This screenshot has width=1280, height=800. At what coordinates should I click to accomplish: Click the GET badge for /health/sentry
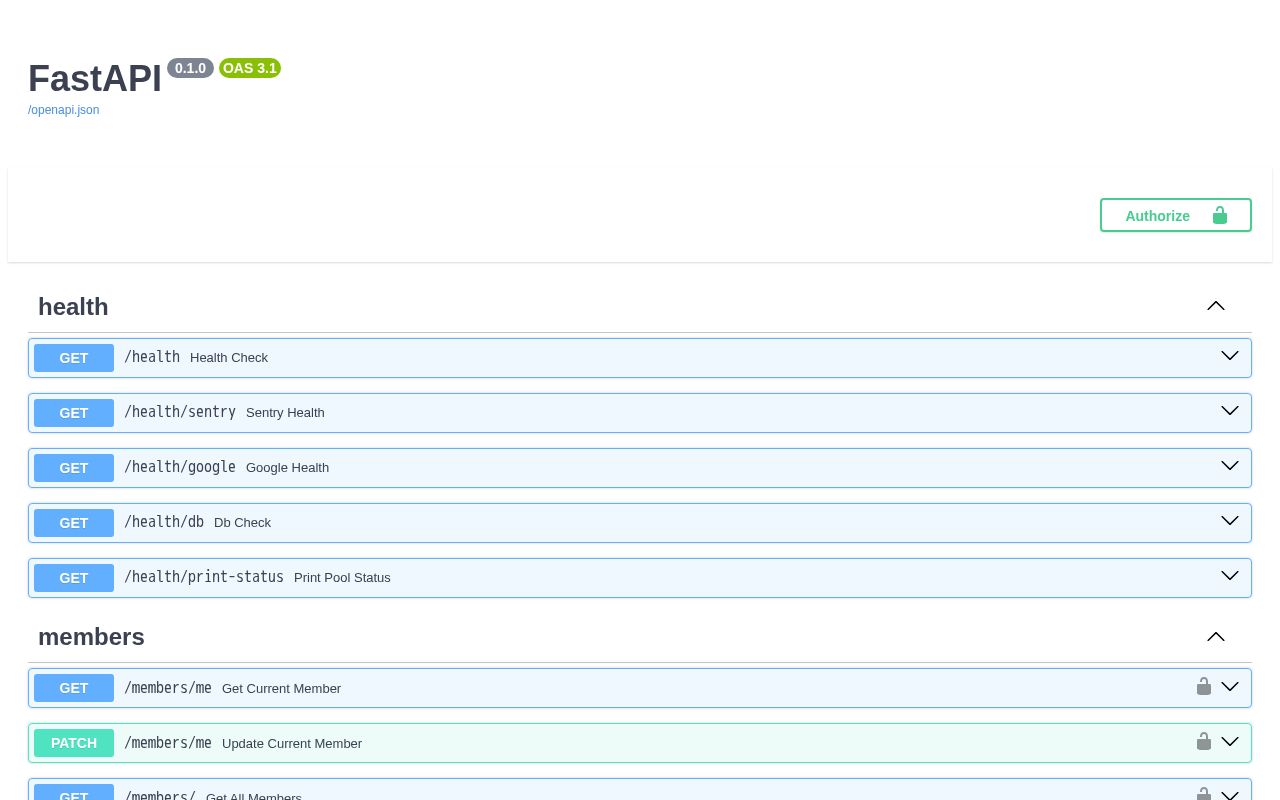[x=74, y=413]
